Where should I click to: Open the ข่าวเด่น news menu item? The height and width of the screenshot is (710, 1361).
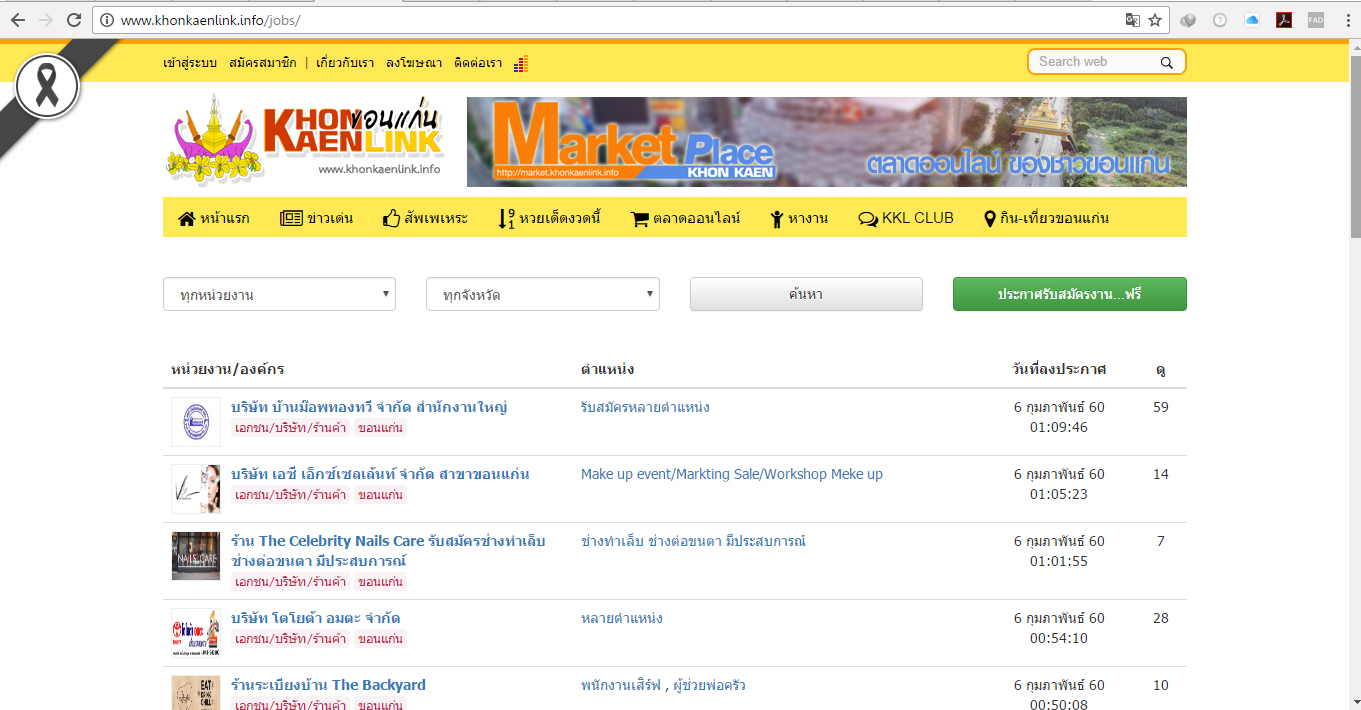point(316,218)
